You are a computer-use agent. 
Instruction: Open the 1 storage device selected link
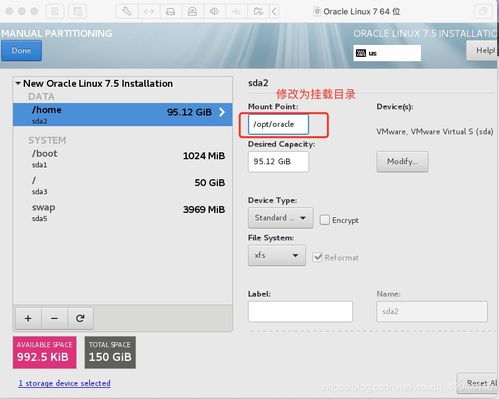64,383
